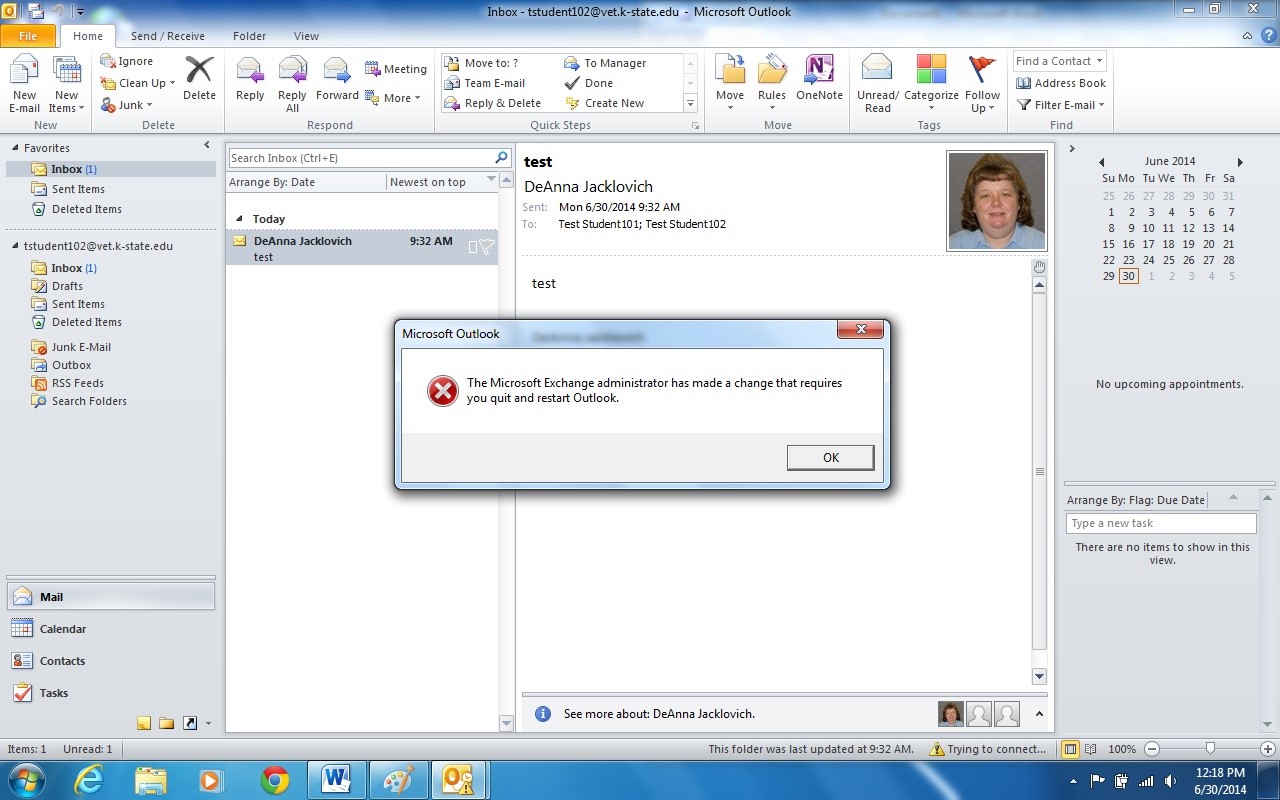Open Contacts in navigation pane
Screen dimensions: 1280x800
pyautogui.click(x=110, y=661)
